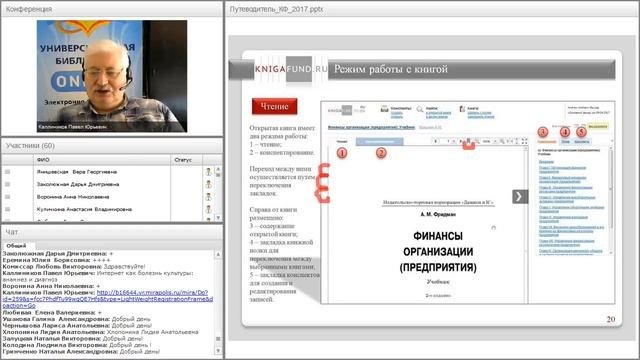Click presenter video of Каллиников Павел Юрьевич
The width and height of the screenshot is (640, 360).
(112, 76)
